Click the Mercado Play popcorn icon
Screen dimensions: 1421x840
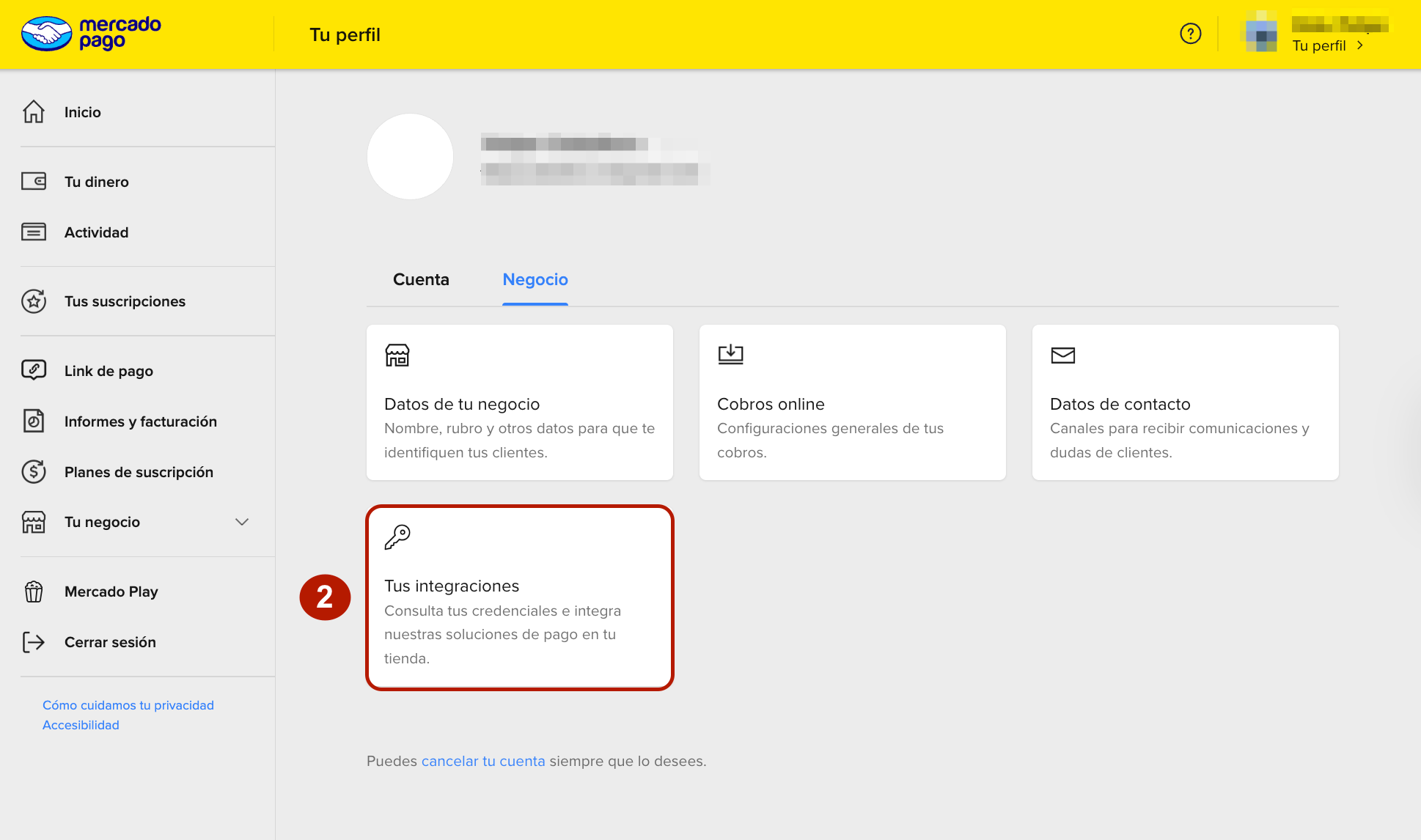34,592
